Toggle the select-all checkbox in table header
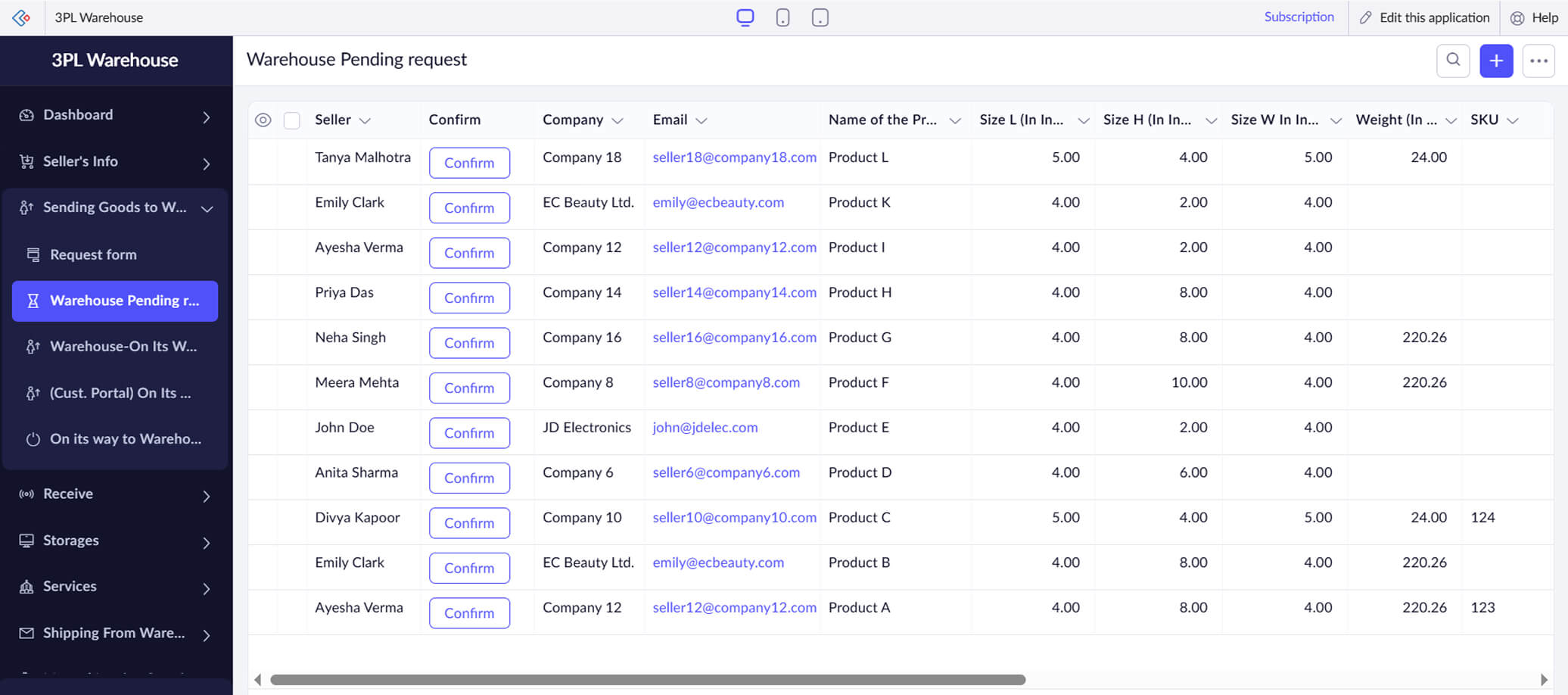This screenshot has width=1568, height=695. (x=291, y=120)
